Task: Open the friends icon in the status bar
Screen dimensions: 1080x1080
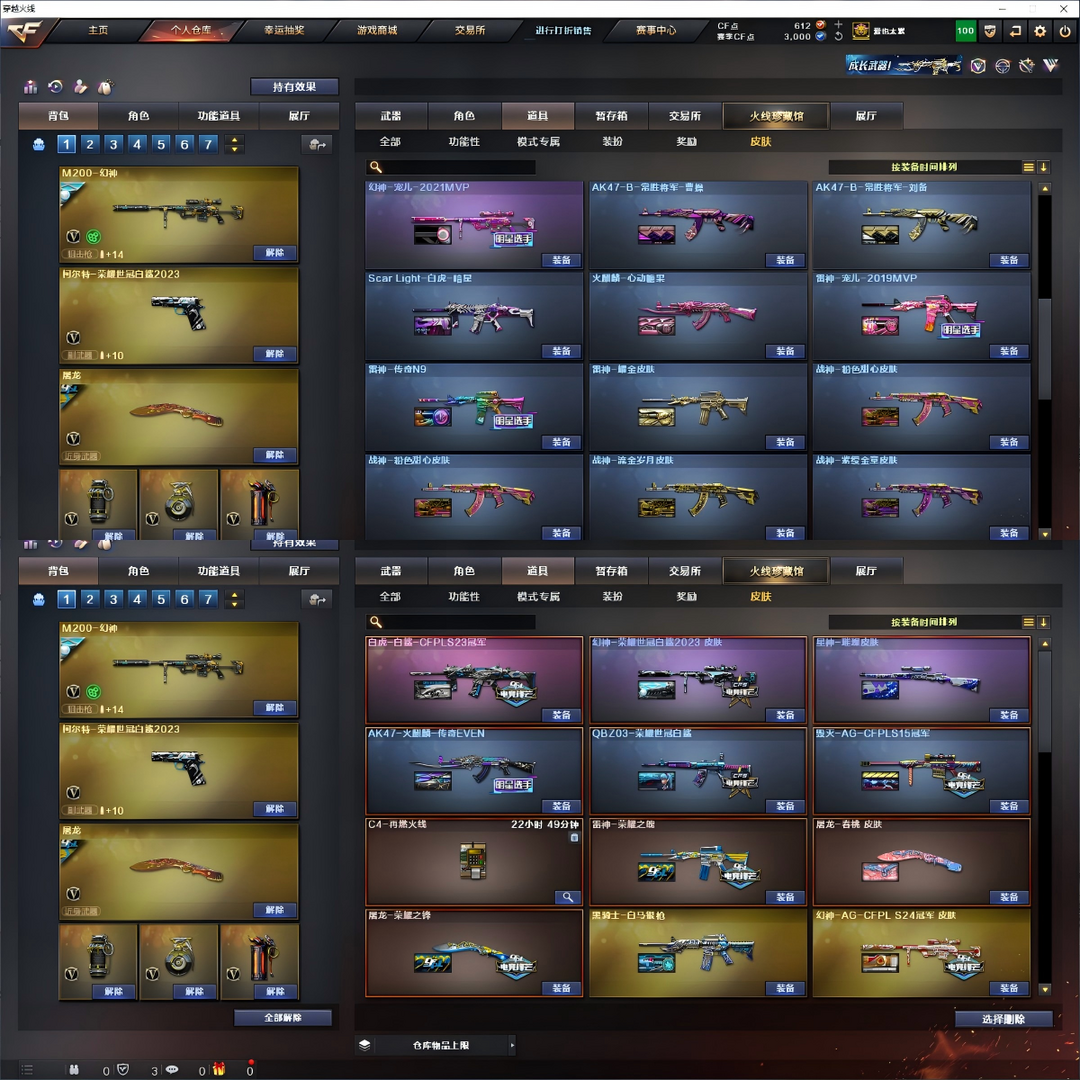Action: click(x=74, y=1070)
